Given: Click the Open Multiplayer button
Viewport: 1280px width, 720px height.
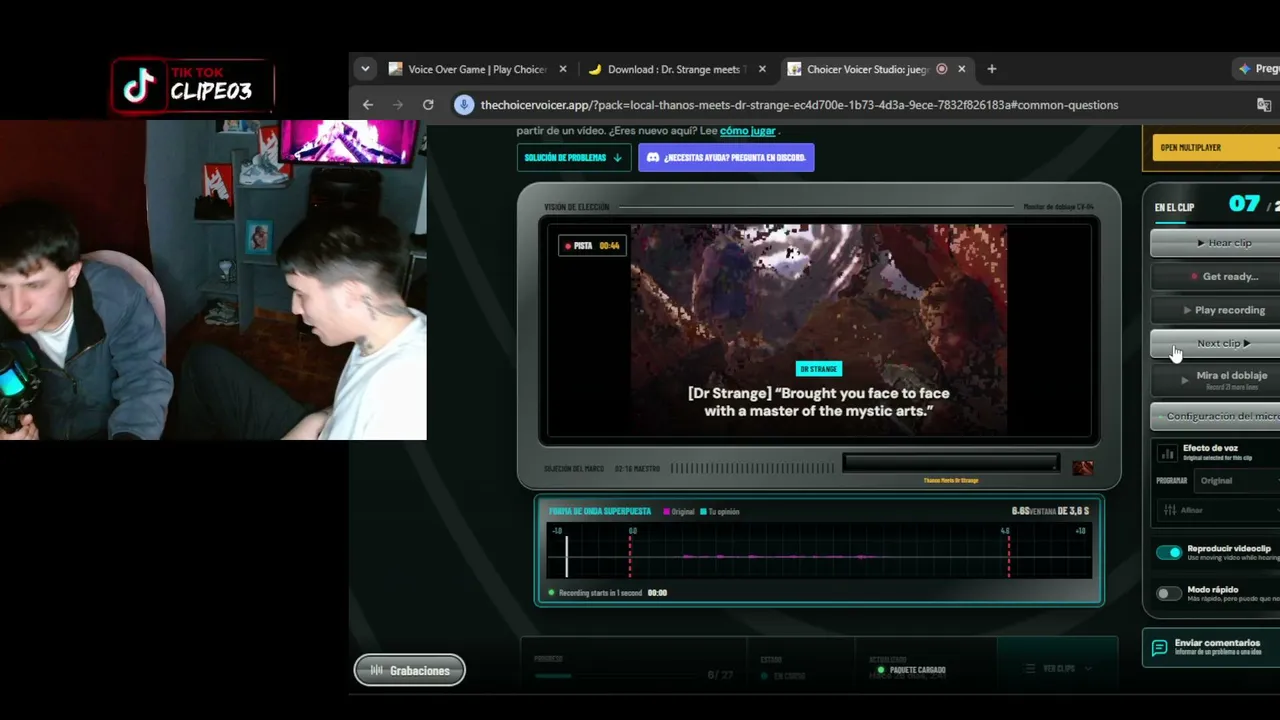Looking at the screenshot, I should [1214, 148].
